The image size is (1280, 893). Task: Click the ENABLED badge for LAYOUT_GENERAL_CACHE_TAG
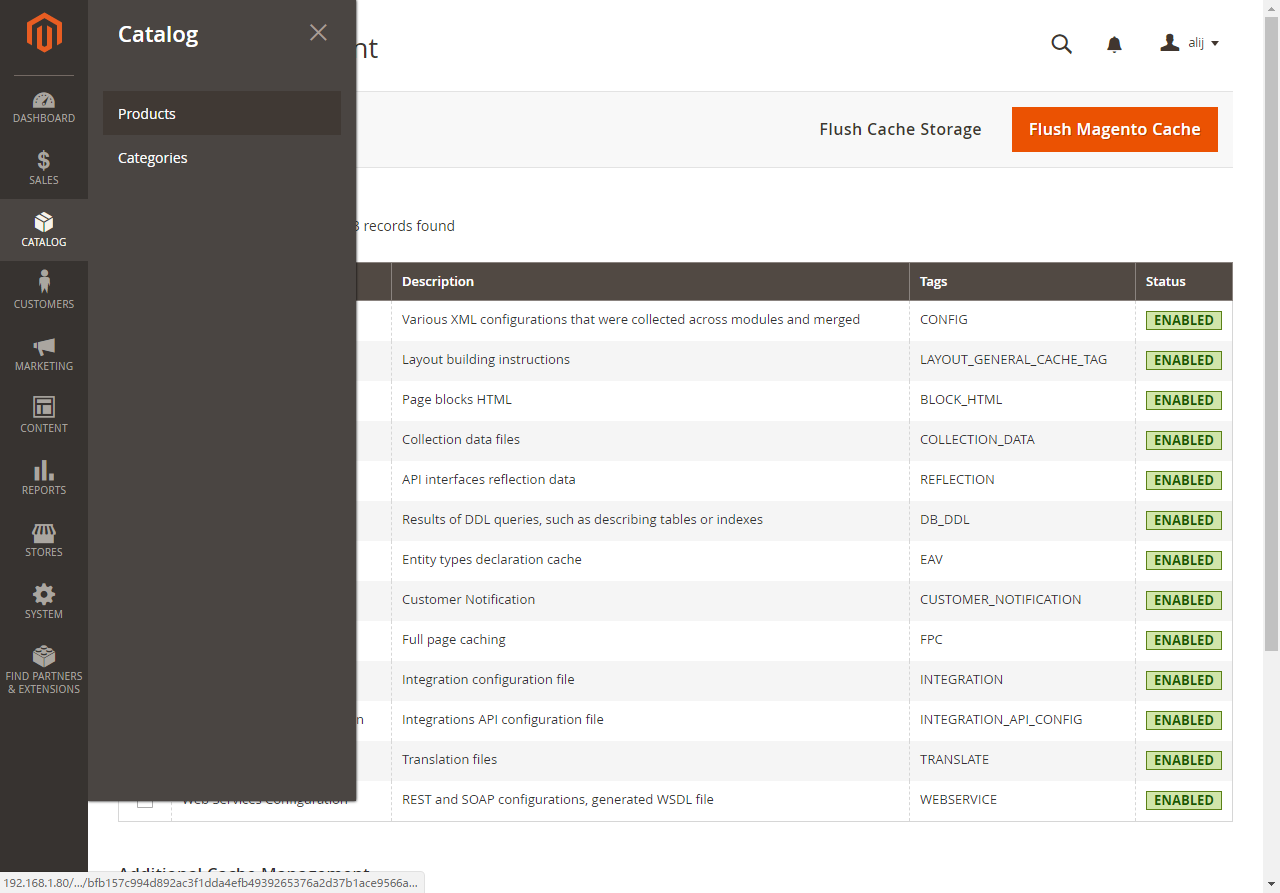1184,360
